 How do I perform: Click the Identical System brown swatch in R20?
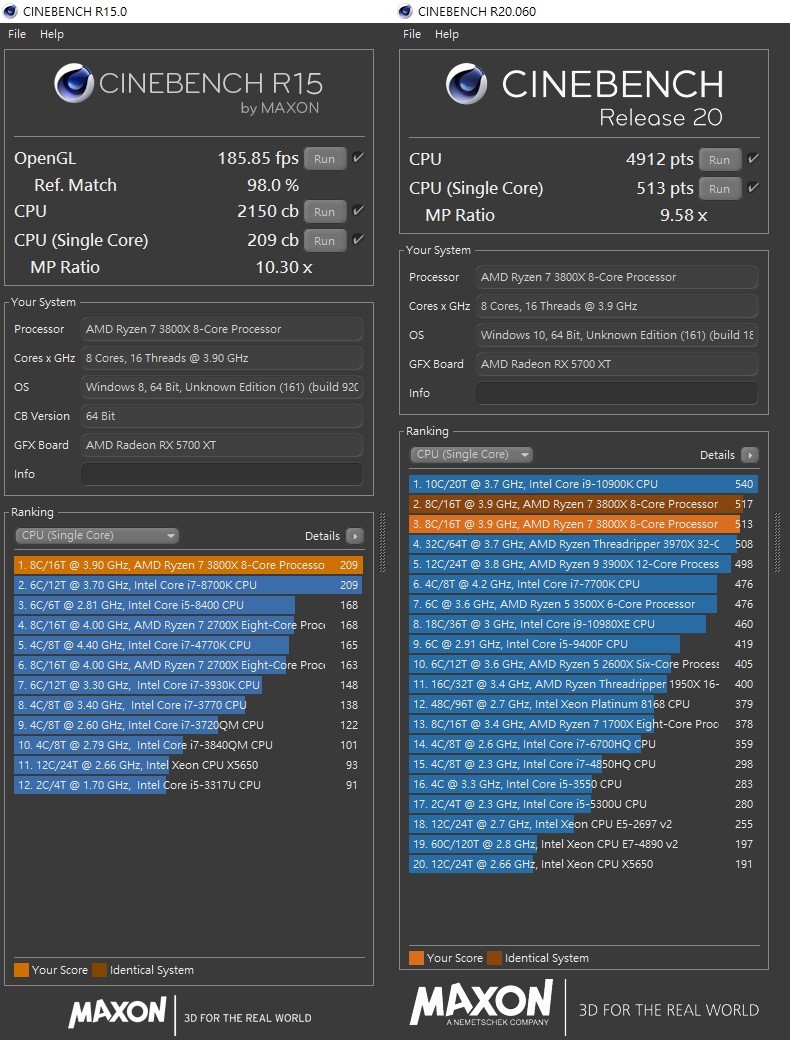(x=495, y=958)
